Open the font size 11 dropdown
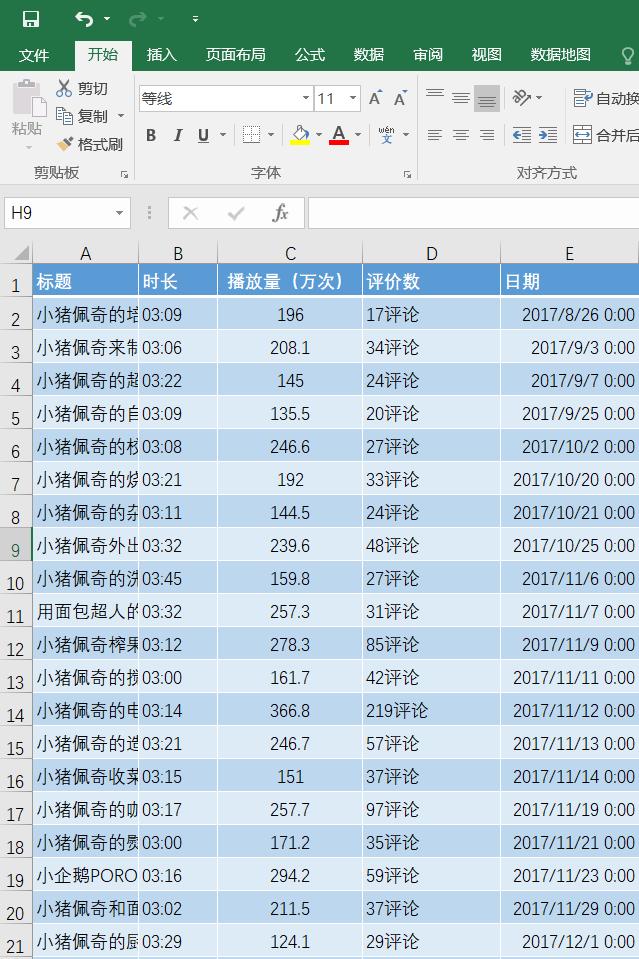 [x=353, y=98]
